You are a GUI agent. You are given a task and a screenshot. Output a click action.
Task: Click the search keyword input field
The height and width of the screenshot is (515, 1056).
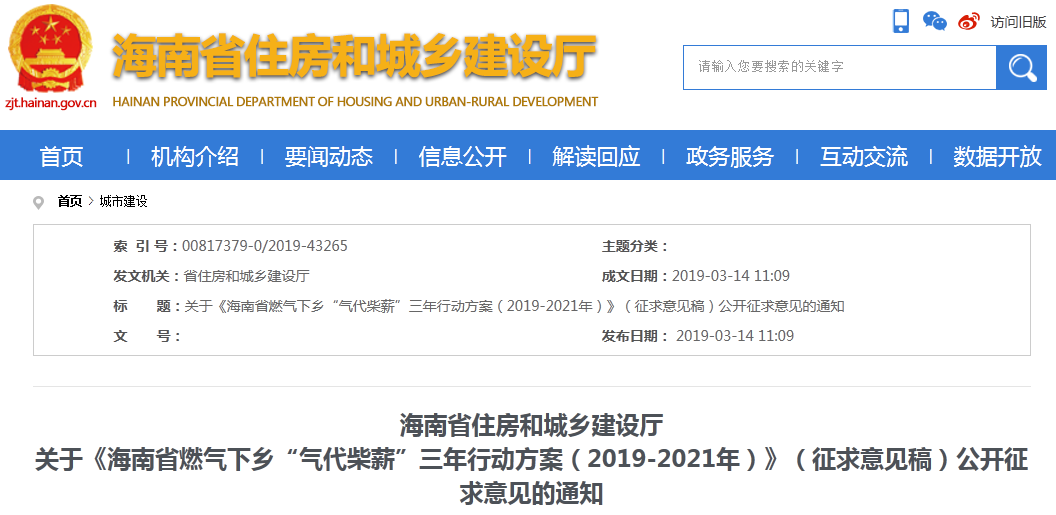click(x=839, y=67)
